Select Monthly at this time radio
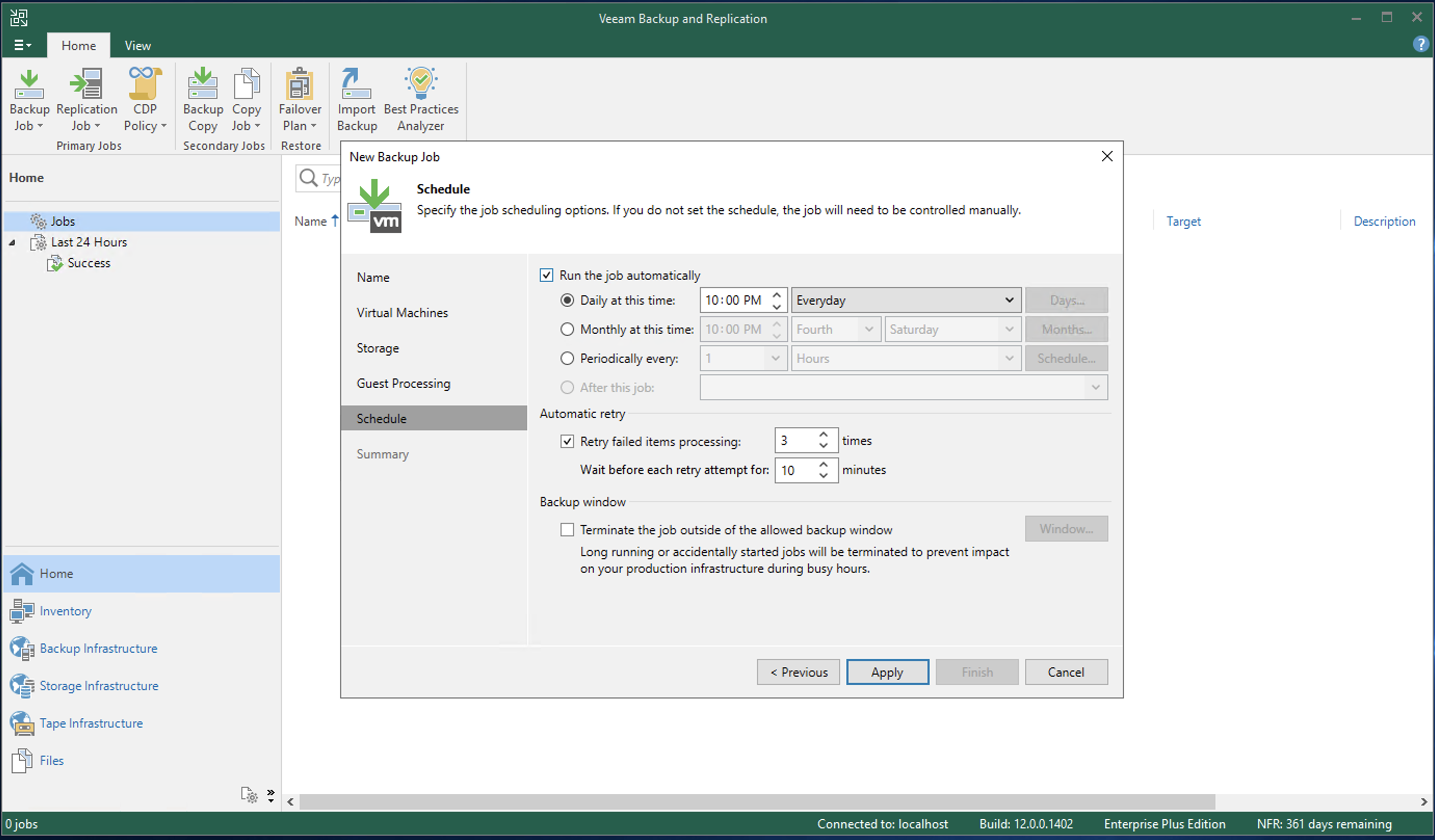Screen dimensions: 1435x840 (x=567, y=329)
